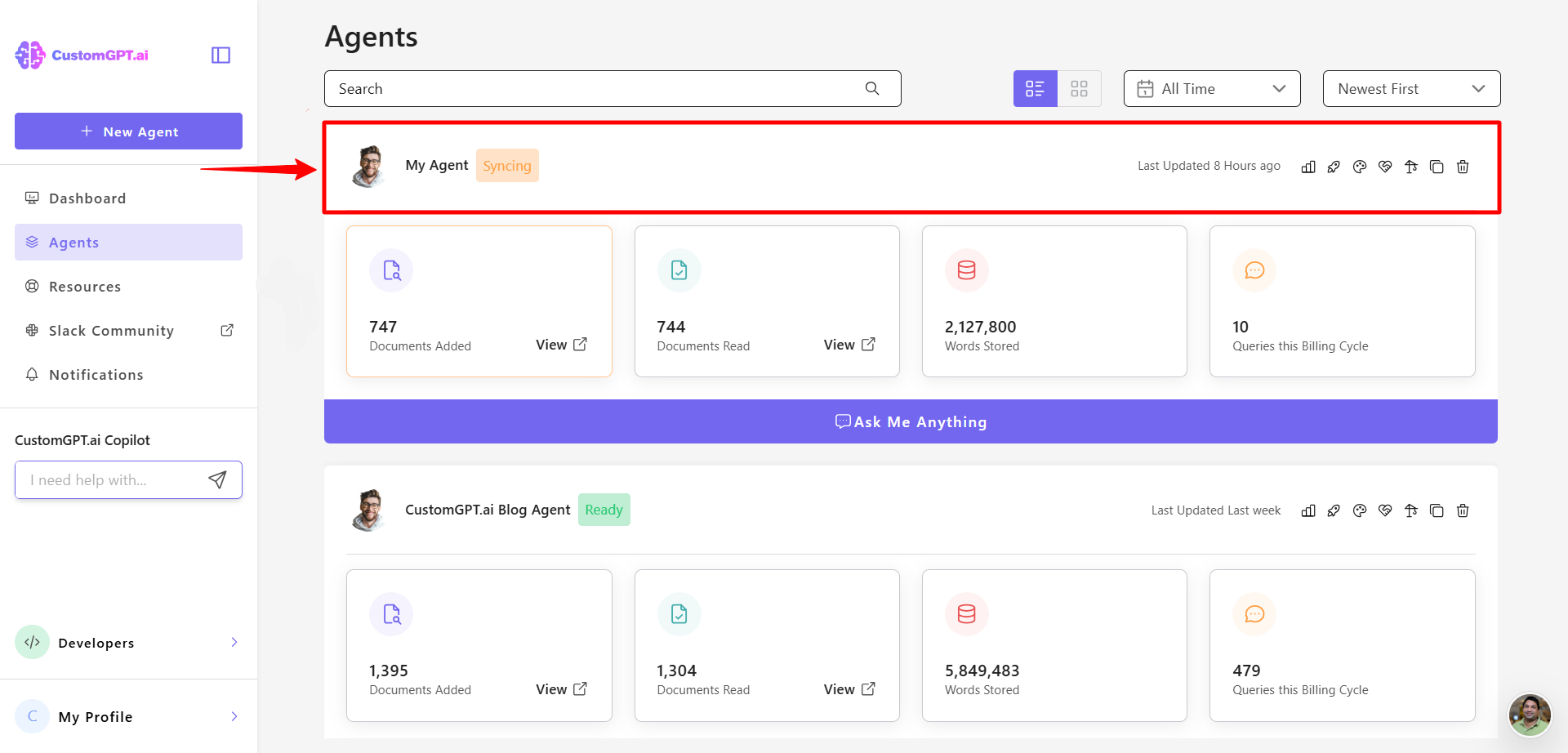
Task: Click the Agents page heading
Action: (371, 37)
